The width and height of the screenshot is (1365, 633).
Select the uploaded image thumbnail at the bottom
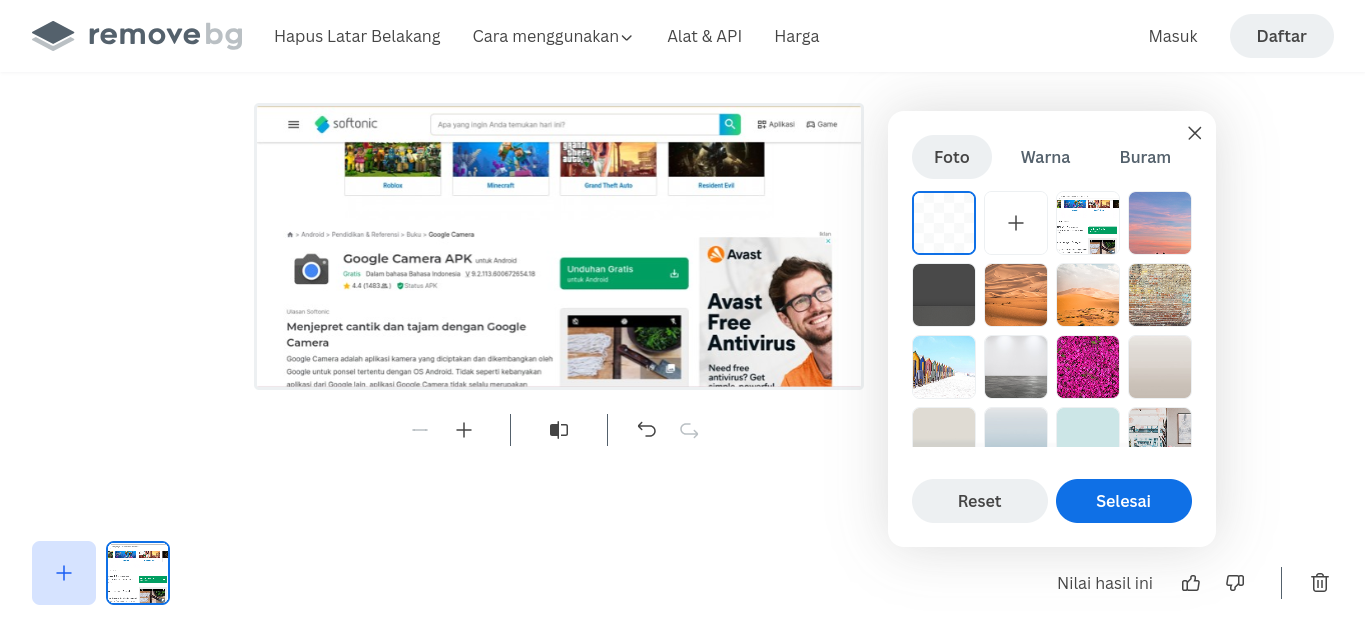click(138, 573)
